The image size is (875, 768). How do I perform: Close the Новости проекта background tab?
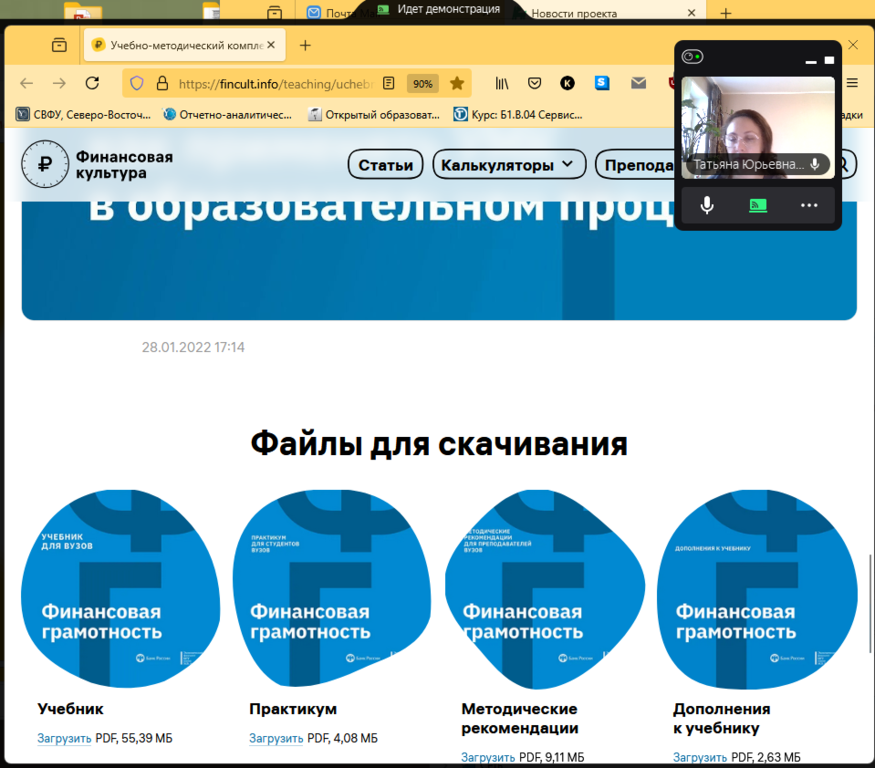[x=691, y=13]
